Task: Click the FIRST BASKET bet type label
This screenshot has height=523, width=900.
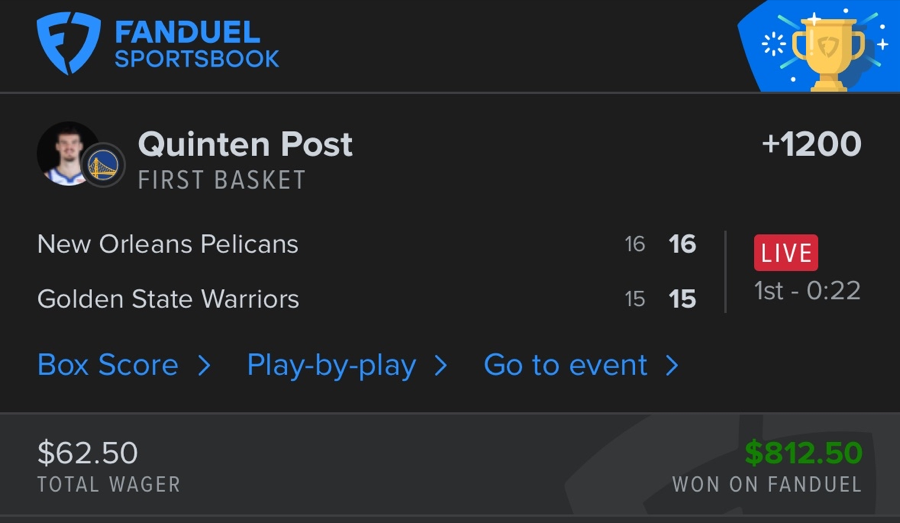Action: [222, 180]
